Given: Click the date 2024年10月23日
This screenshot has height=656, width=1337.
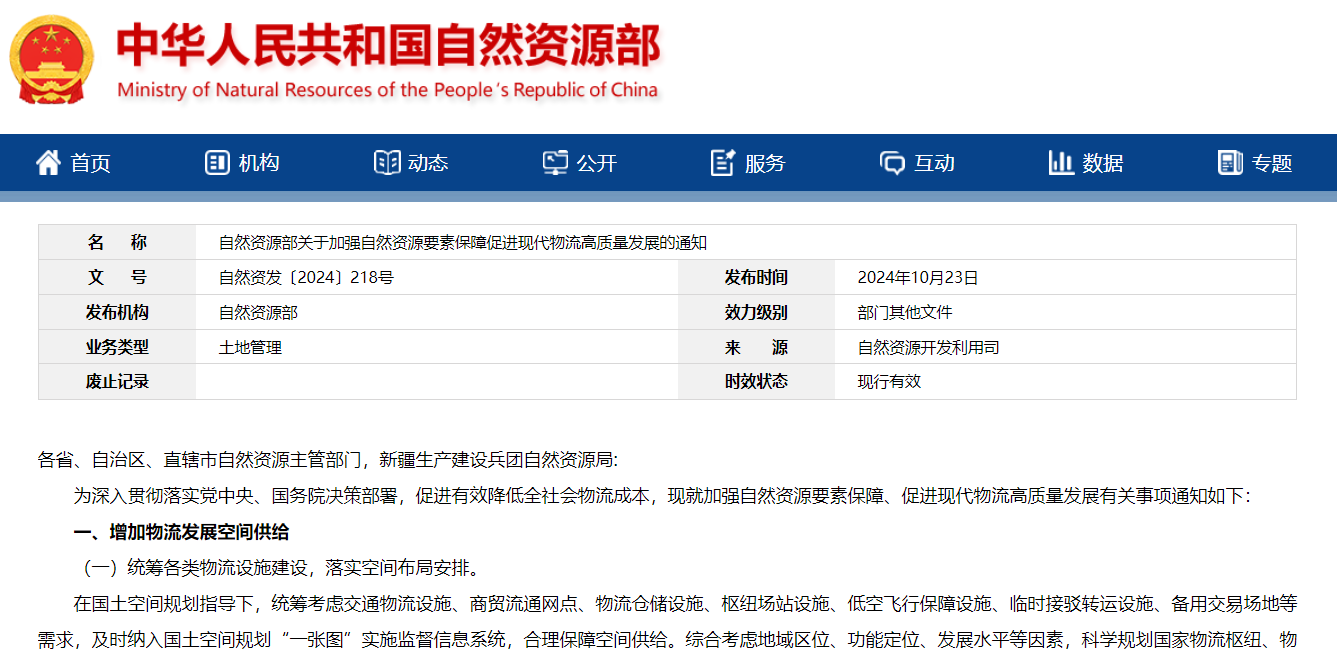Looking at the screenshot, I should click(918, 278).
